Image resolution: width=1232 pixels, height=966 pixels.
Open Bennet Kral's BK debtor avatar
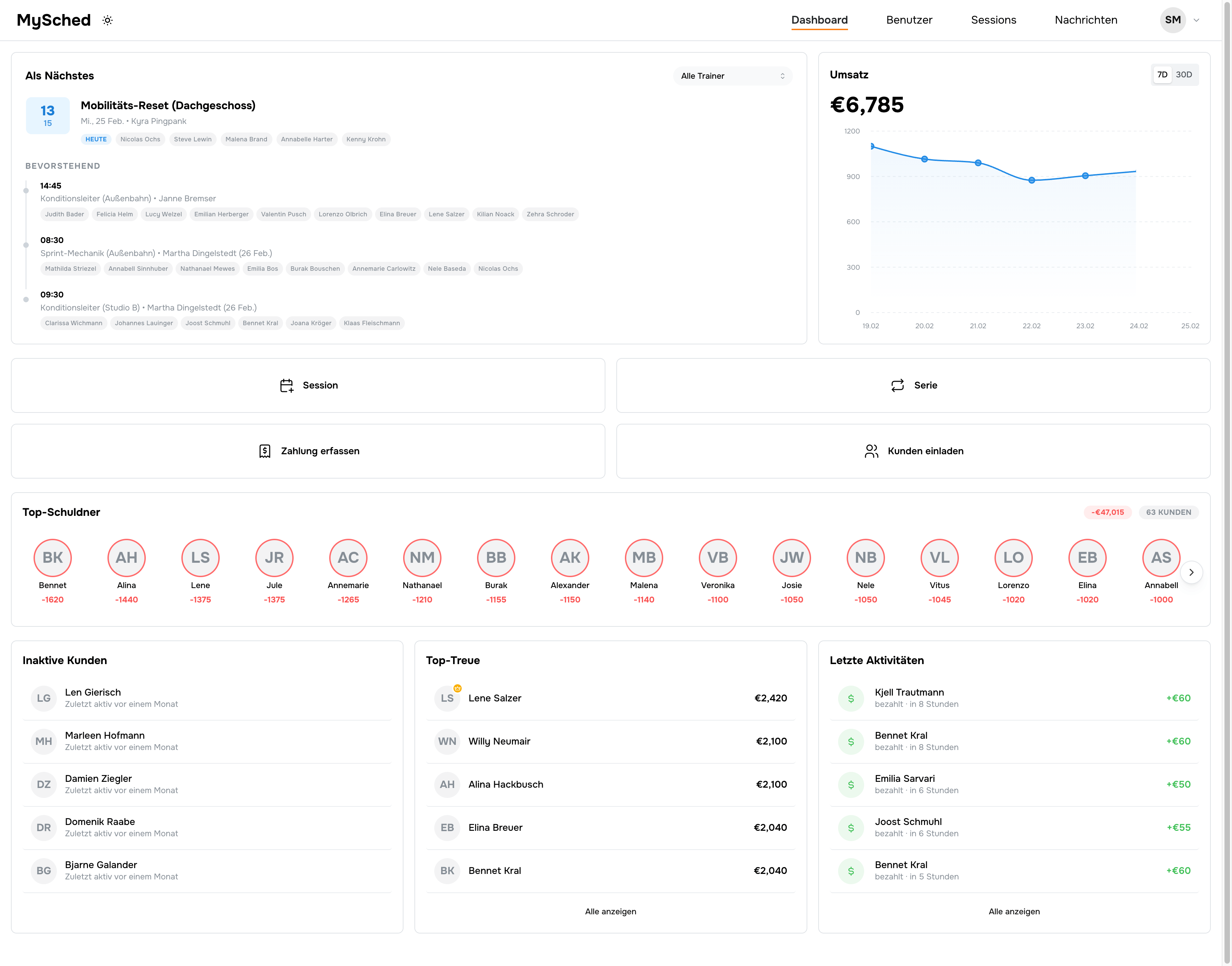click(53, 558)
